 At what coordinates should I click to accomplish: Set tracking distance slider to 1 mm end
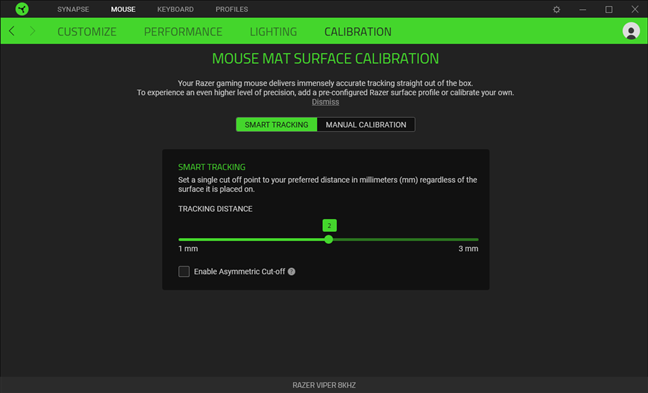click(x=179, y=239)
